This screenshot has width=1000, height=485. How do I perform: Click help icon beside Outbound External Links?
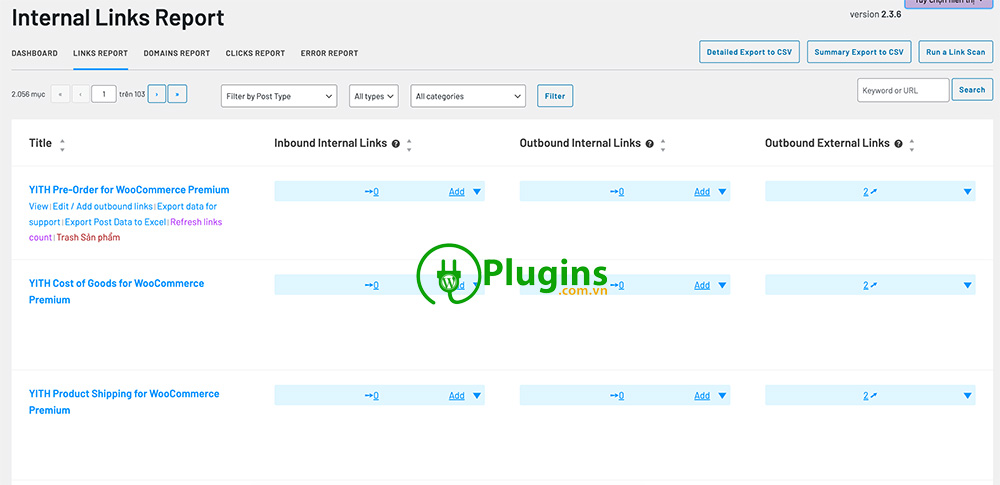[899, 144]
